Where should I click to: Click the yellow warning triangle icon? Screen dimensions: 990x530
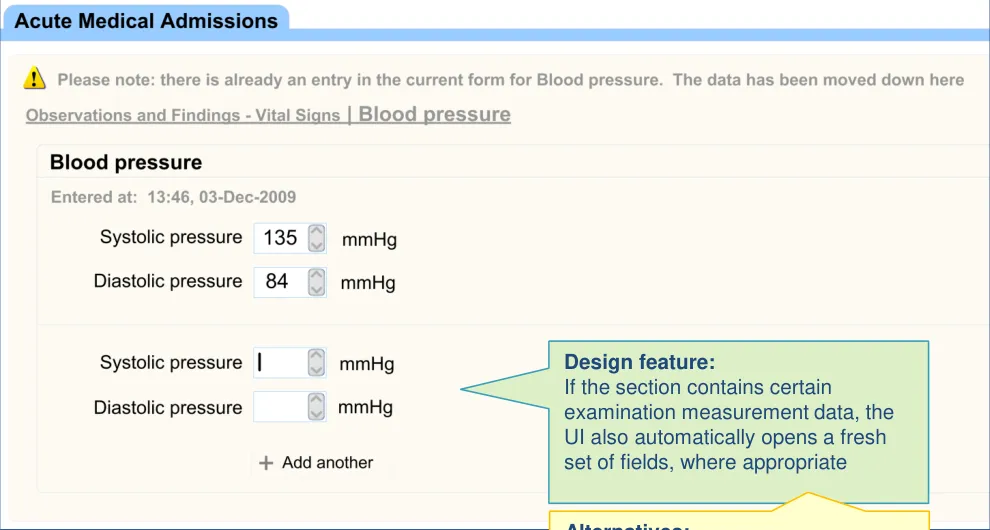click(35, 78)
